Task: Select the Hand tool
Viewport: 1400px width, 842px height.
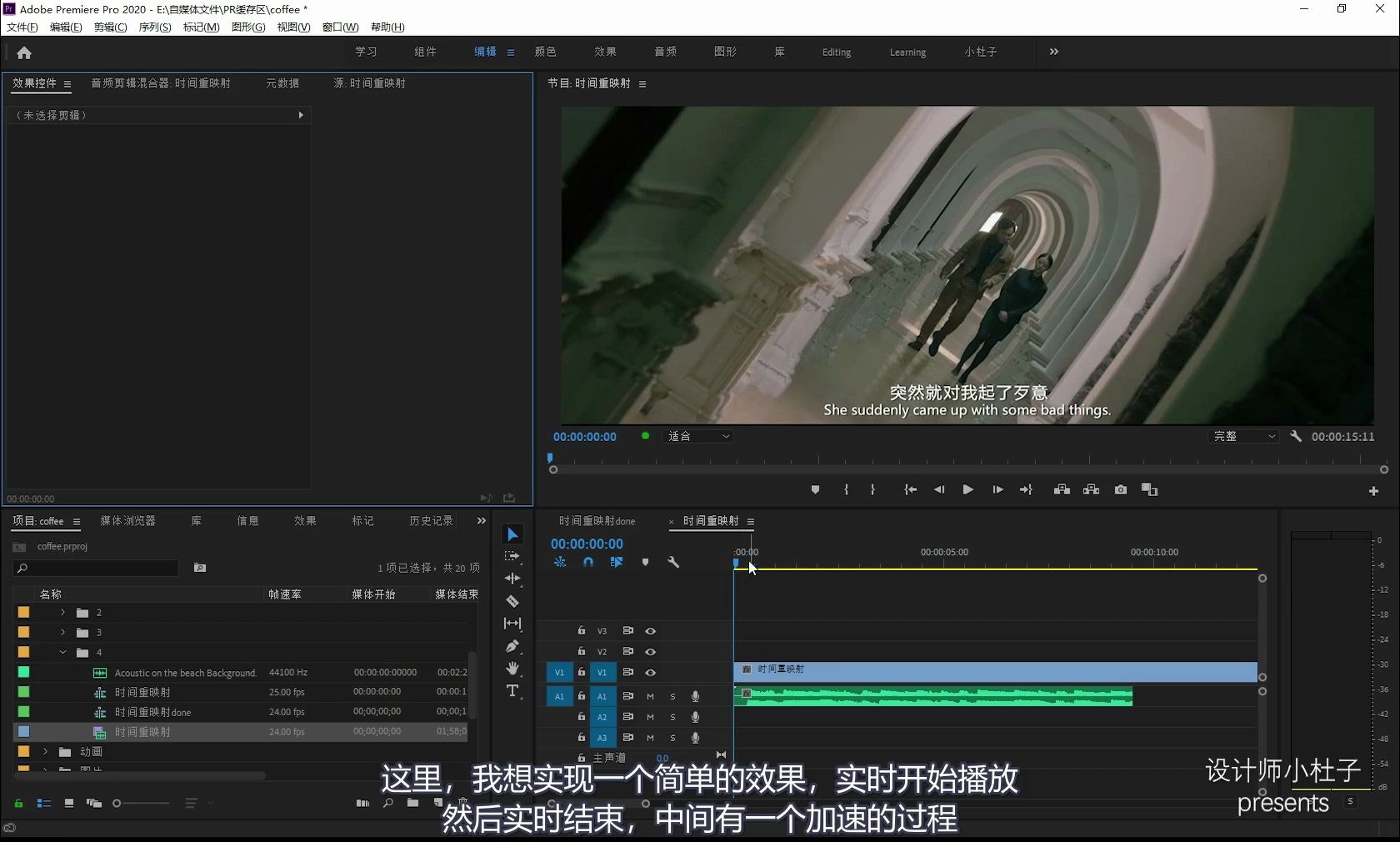Action: (x=512, y=669)
